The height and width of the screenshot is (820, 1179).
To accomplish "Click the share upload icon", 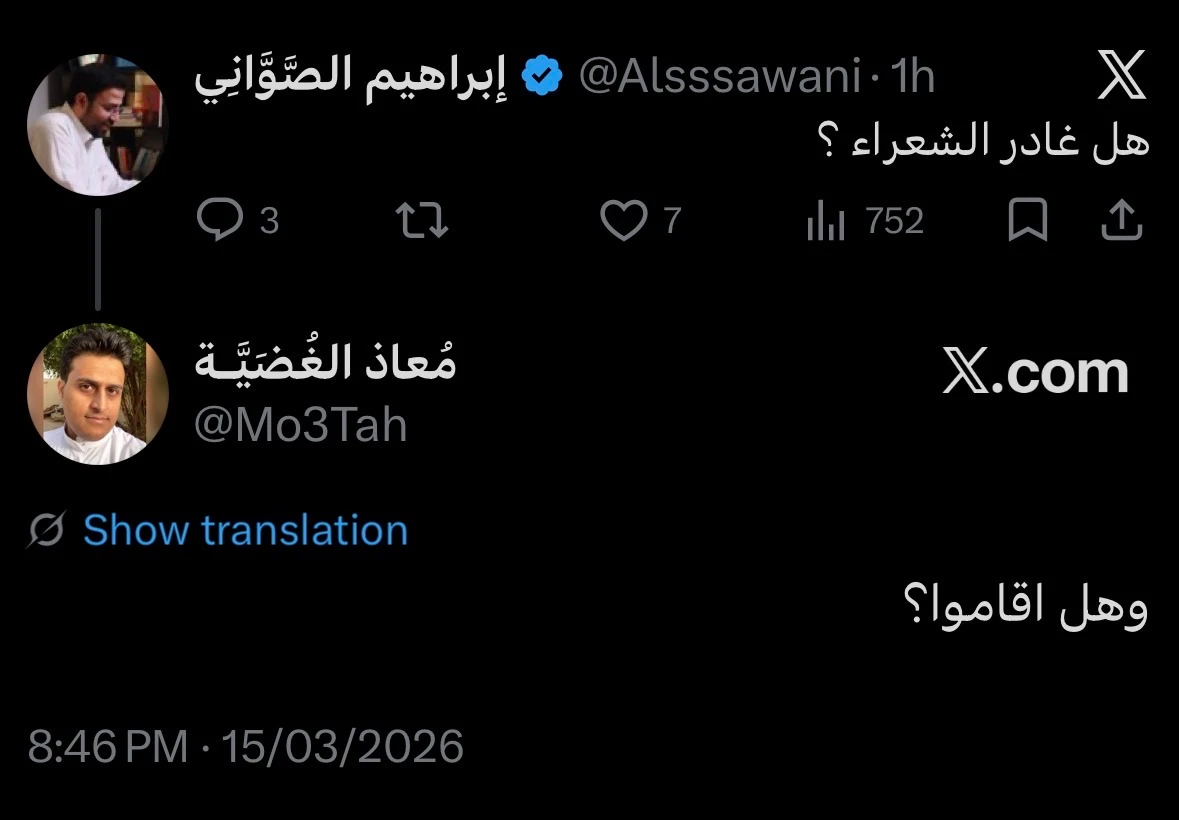I will [x=1121, y=221].
